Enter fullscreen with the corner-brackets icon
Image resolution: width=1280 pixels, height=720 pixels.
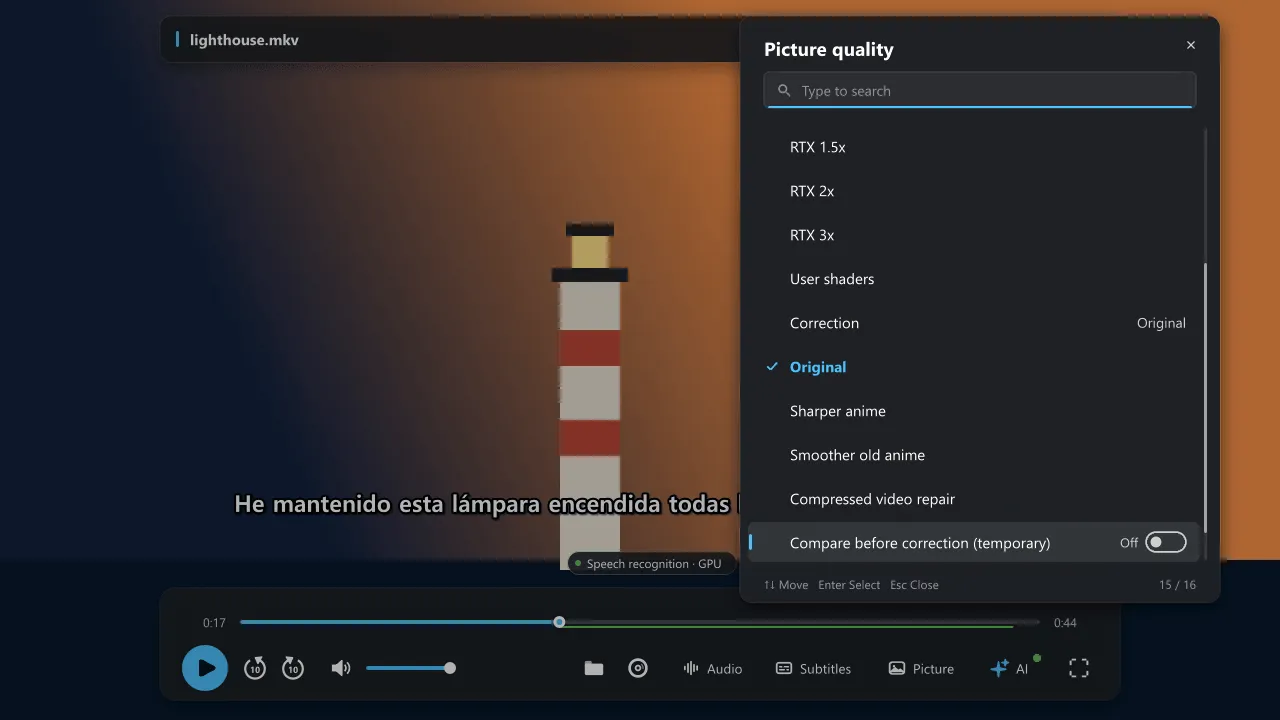click(1079, 668)
